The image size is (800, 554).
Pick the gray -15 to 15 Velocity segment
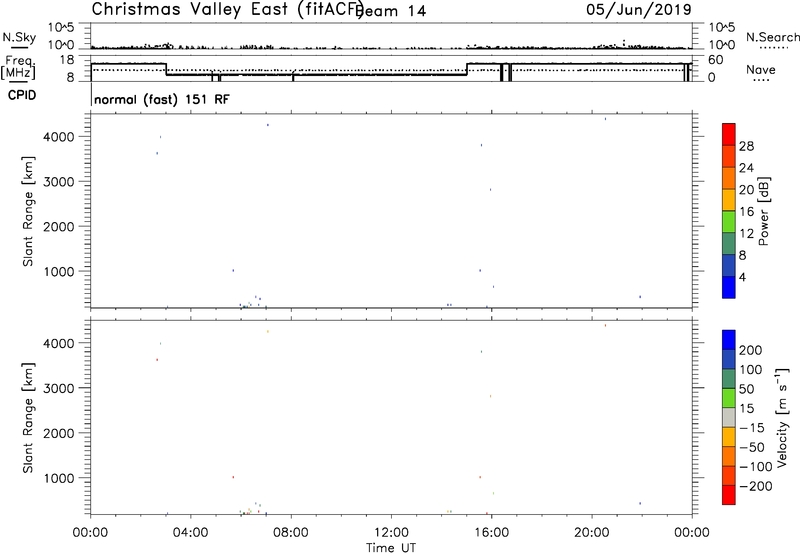click(x=729, y=417)
